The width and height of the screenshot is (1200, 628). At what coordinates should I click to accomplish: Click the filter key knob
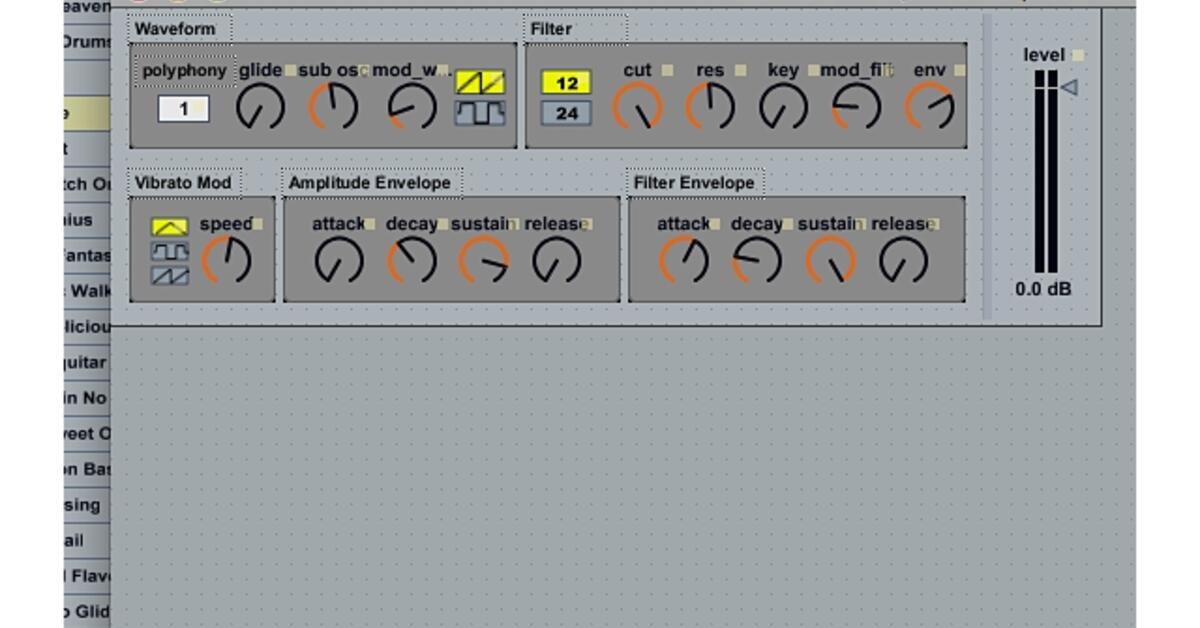click(783, 106)
